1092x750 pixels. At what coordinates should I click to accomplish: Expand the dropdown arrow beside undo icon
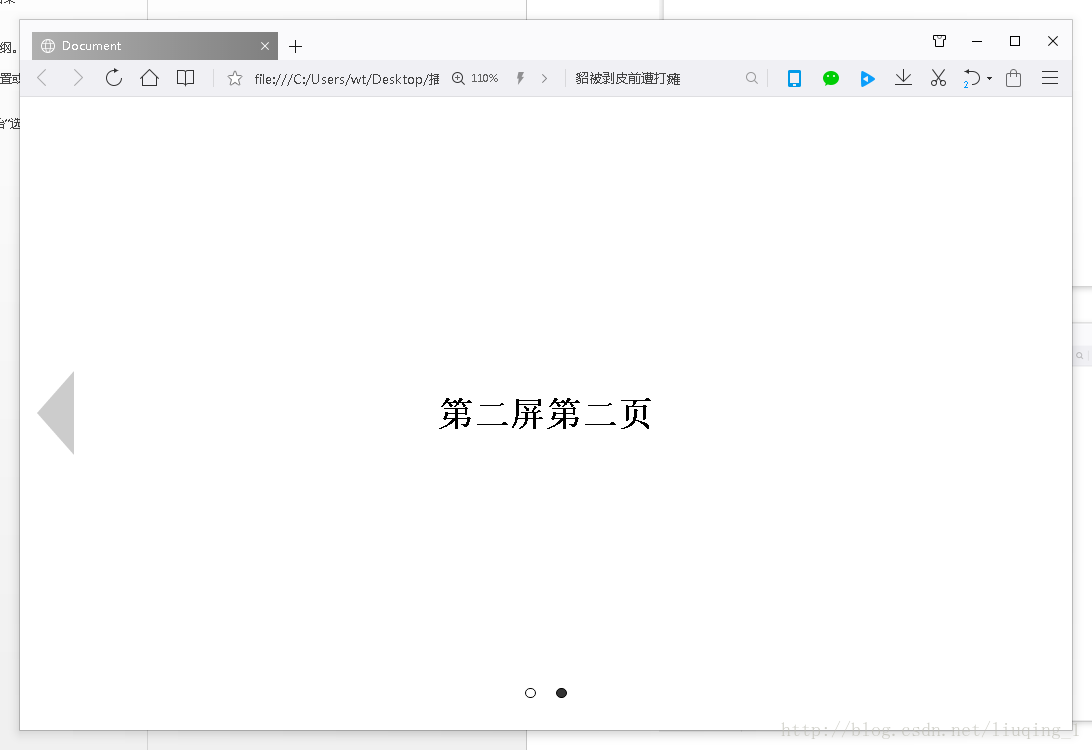click(x=989, y=79)
